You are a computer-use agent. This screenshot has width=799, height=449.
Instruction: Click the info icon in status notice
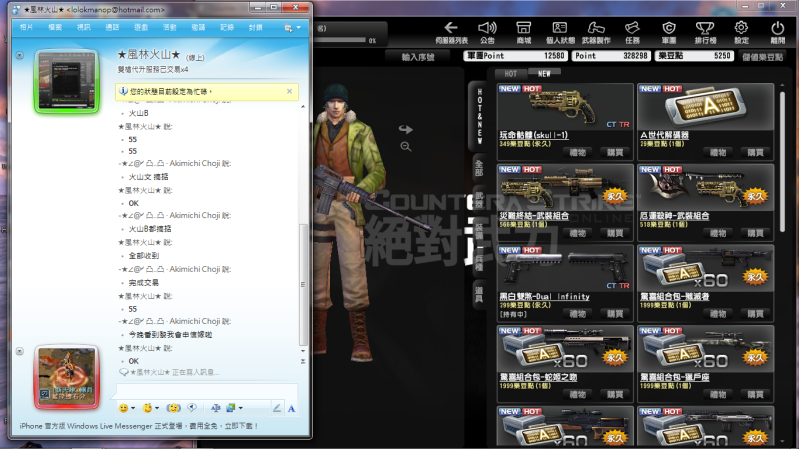tap(123, 91)
